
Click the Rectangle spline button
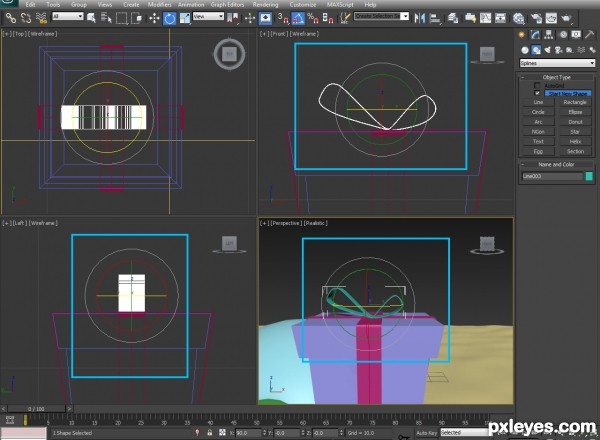[x=575, y=102]
